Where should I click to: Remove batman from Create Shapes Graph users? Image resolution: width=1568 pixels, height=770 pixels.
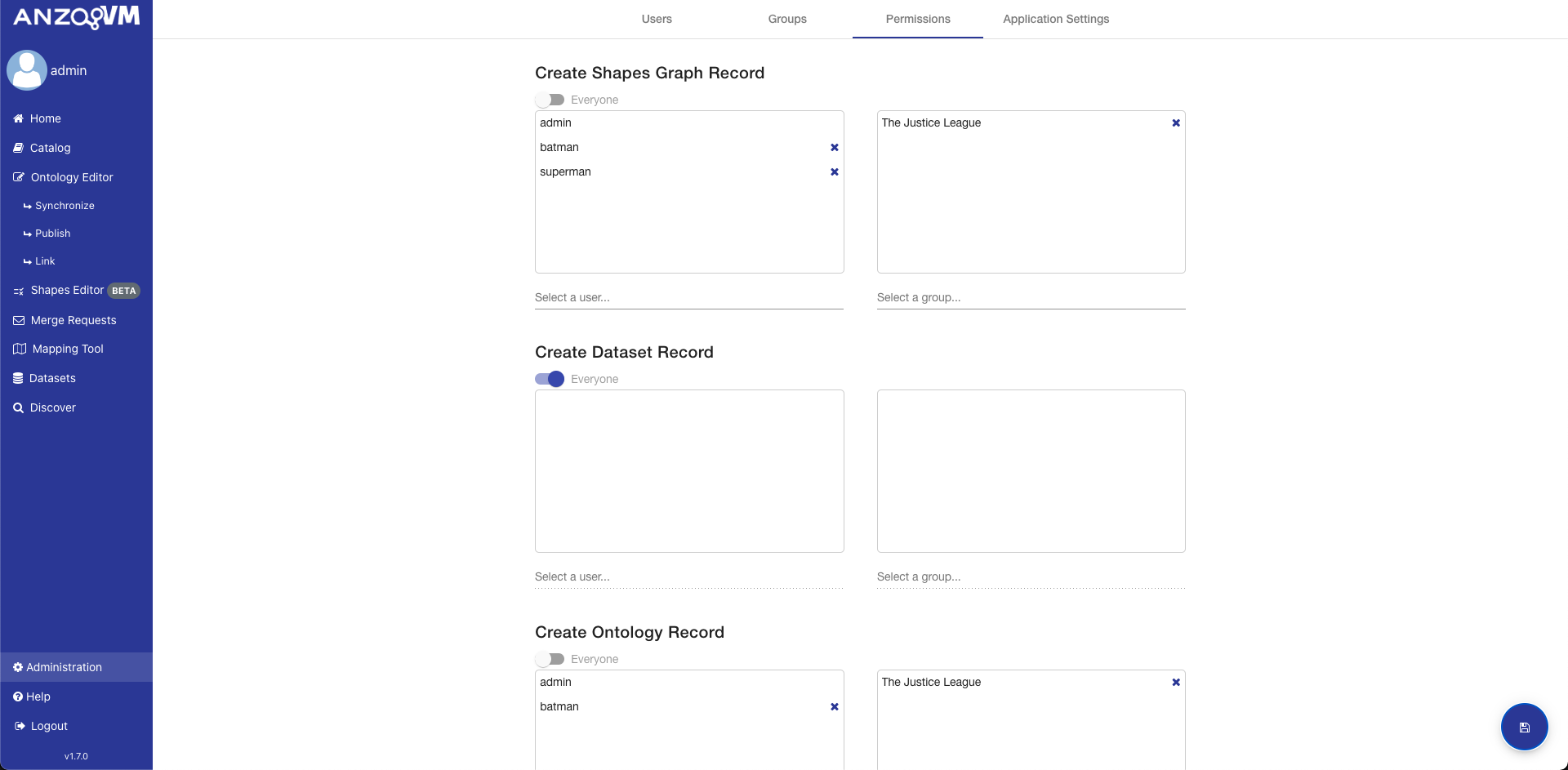(834, 148)
